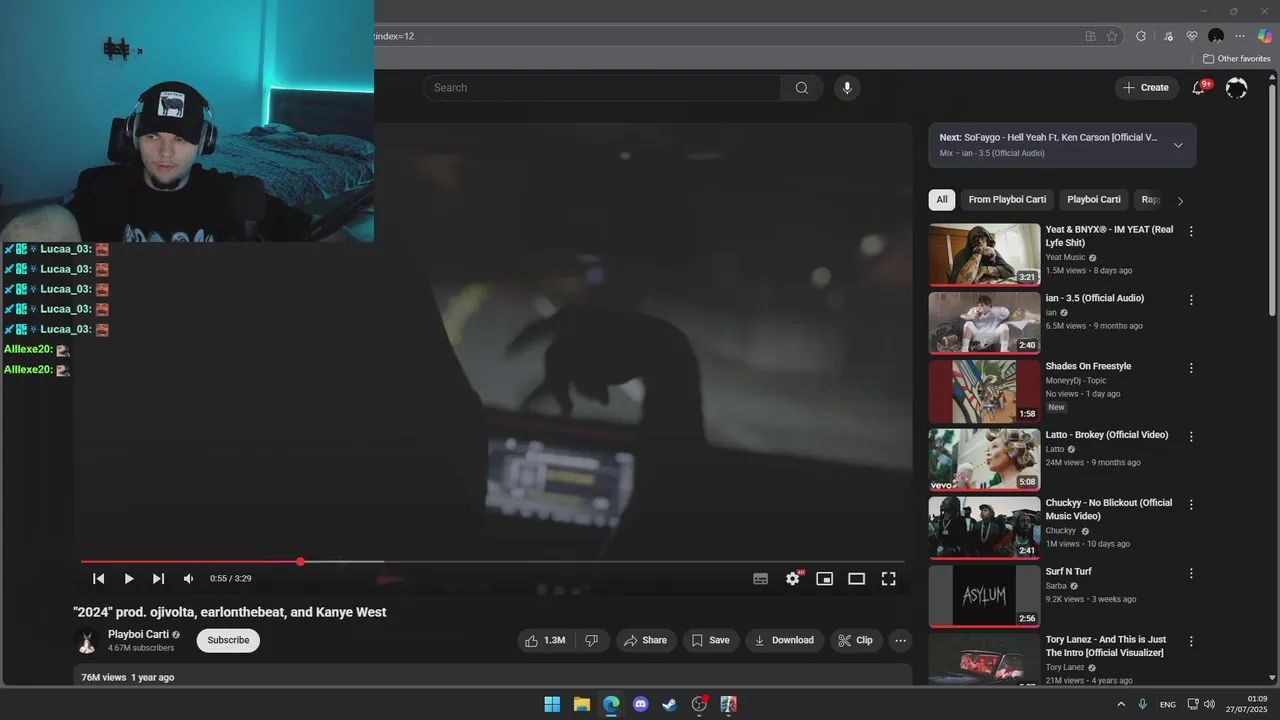Open Edge settings and more menu
The width and height of the screenshot is (1280, 720).
point(1240,36)
